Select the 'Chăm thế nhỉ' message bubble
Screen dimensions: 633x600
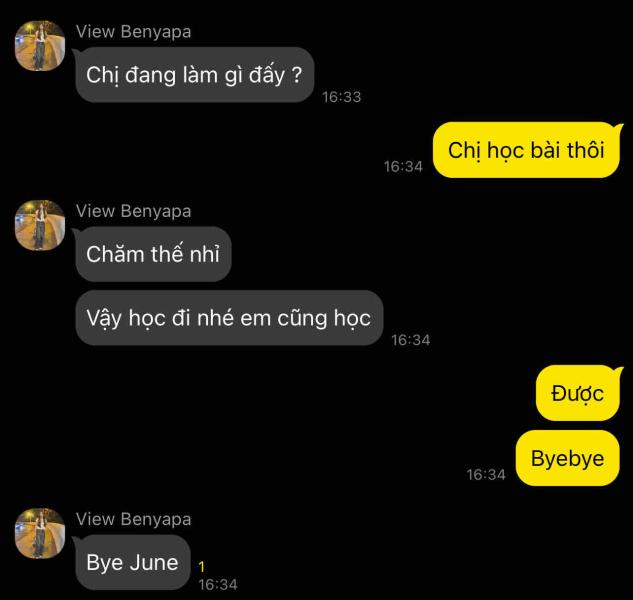pos(153,254)
